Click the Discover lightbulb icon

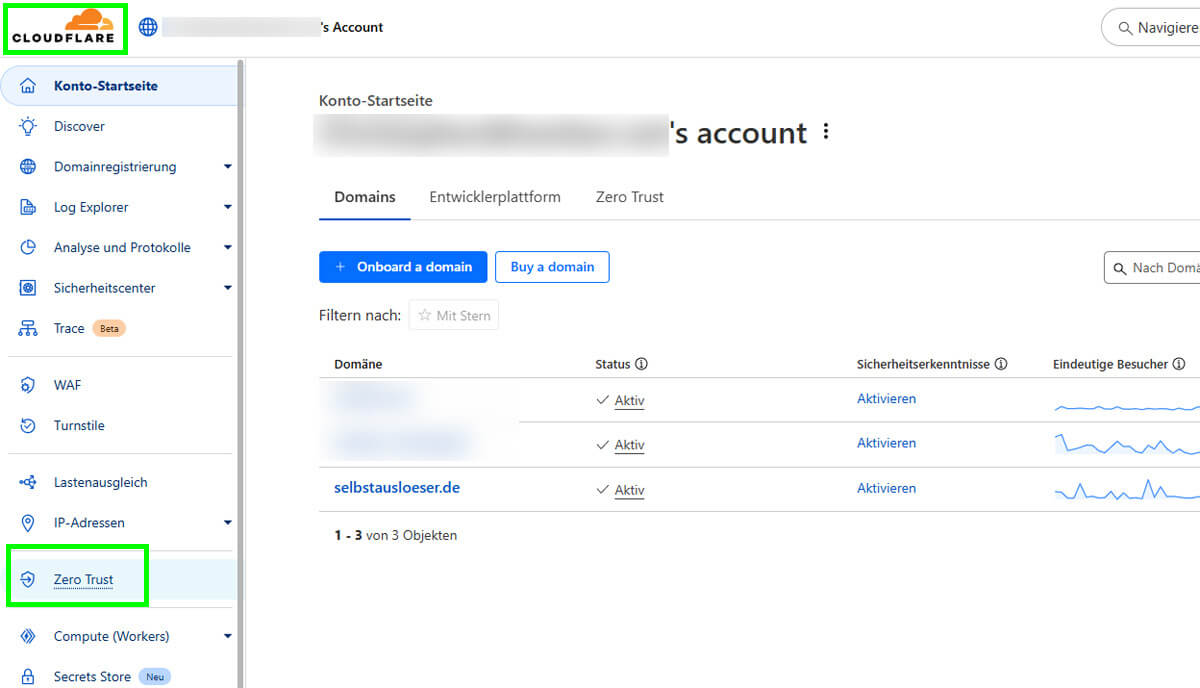28,126
